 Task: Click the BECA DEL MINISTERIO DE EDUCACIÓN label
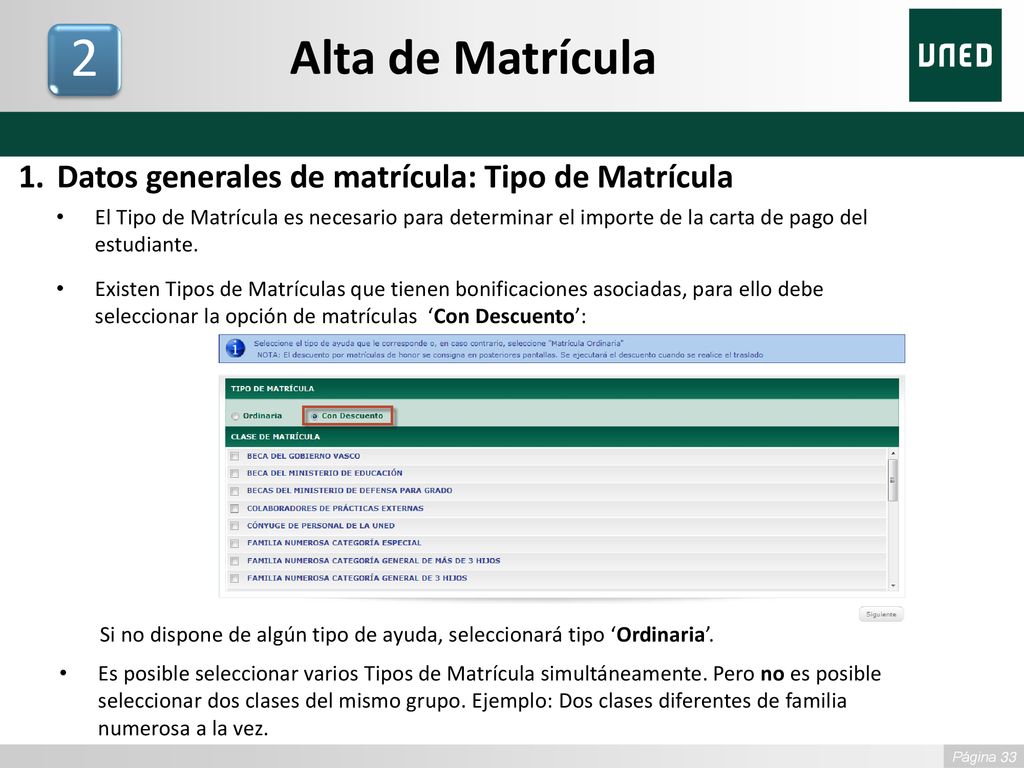[x=325, y=473]
